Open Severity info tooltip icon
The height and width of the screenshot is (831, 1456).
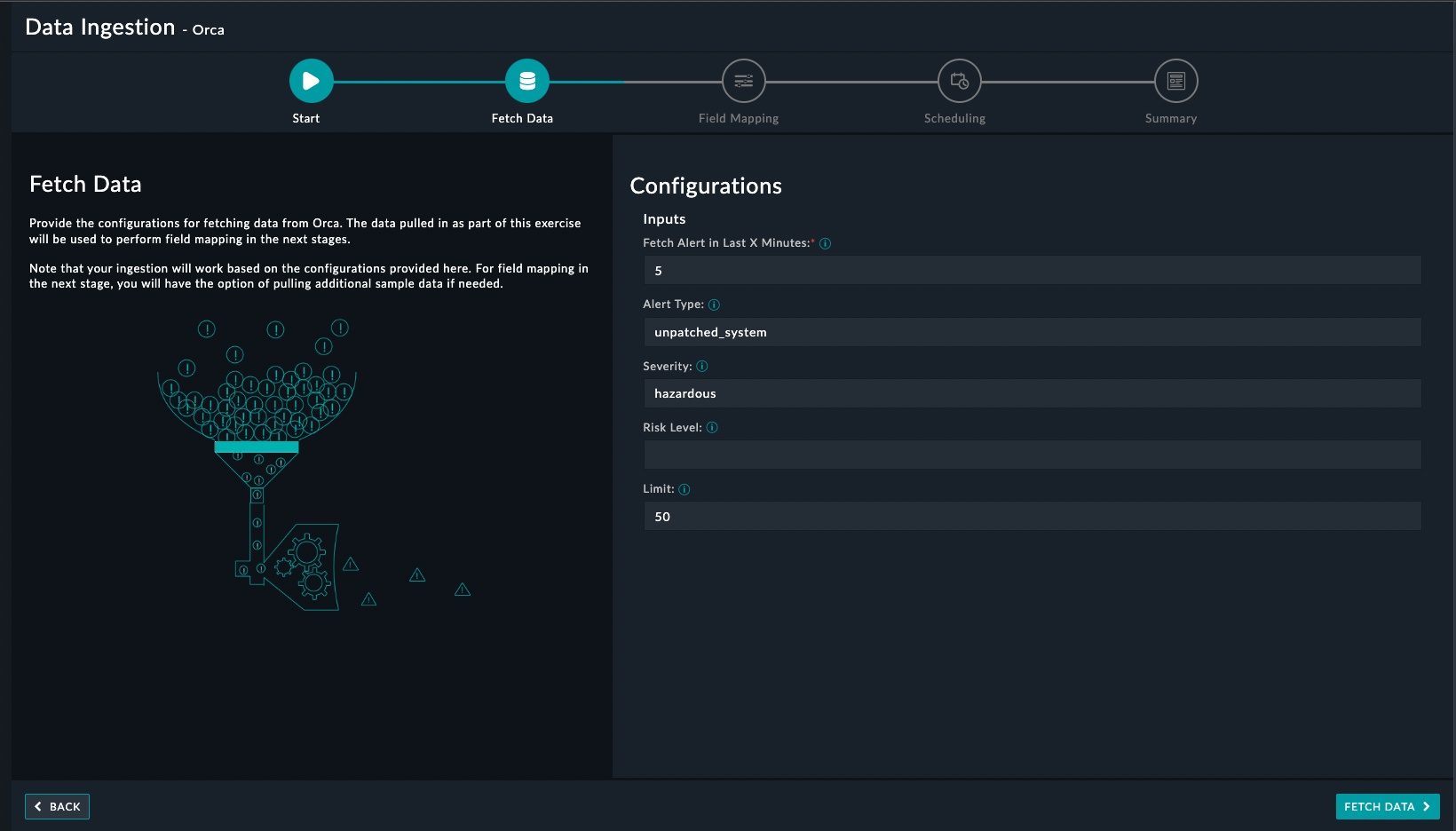click(x=702, y=367)
